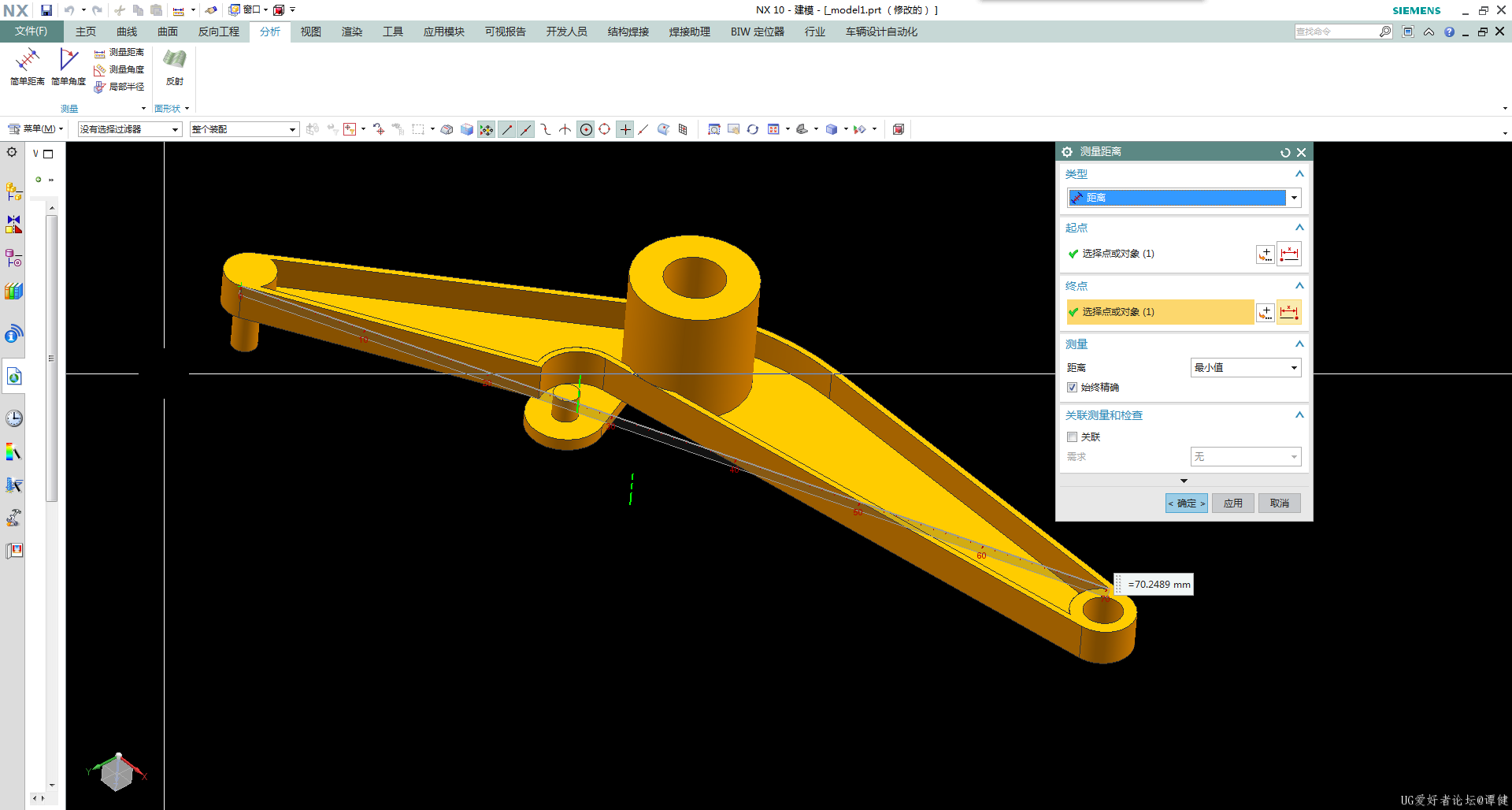Click Measure Distance (测量距离) in ribbon
Screen dimensions: 1512x810
[x=119, y=52]
